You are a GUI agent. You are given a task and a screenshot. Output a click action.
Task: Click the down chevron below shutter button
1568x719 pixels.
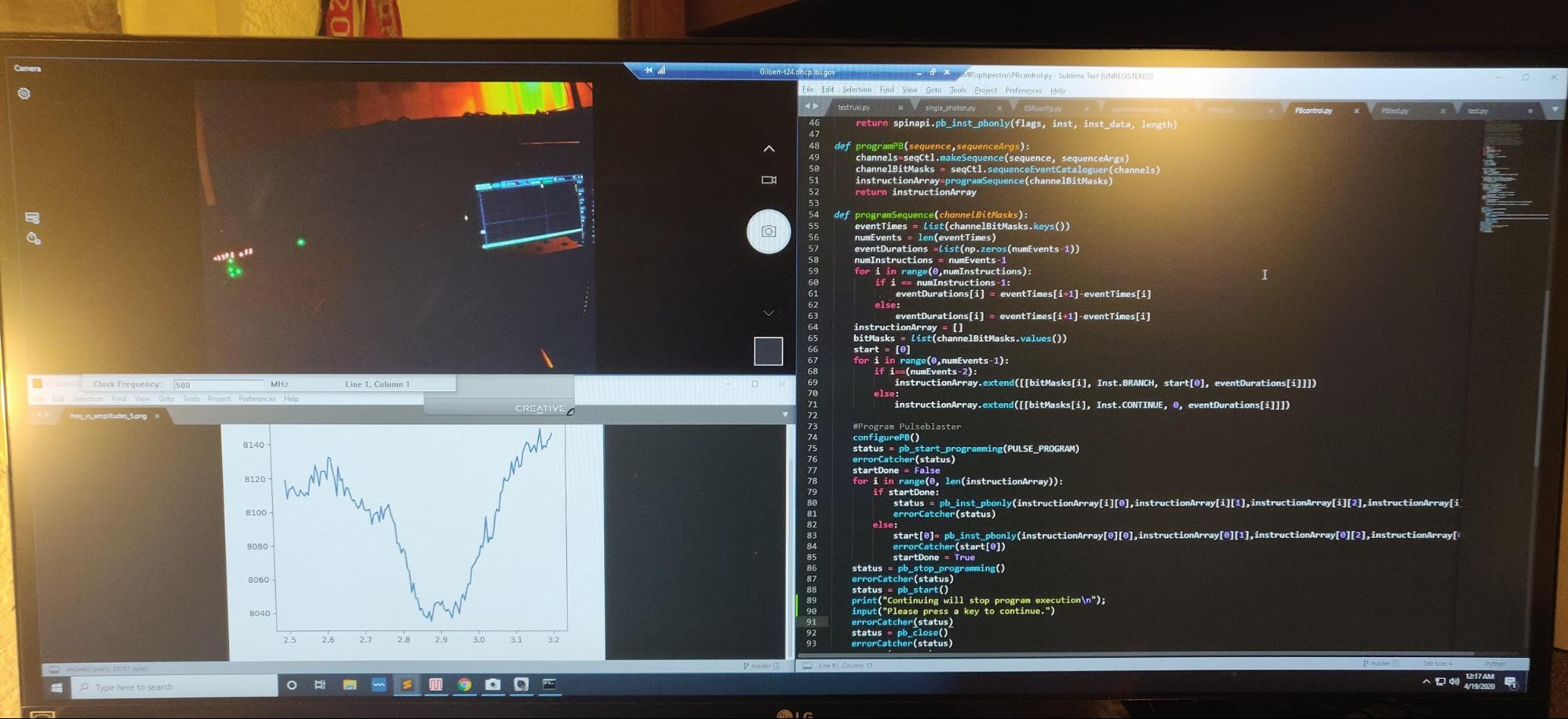click(x=769, y=313)
